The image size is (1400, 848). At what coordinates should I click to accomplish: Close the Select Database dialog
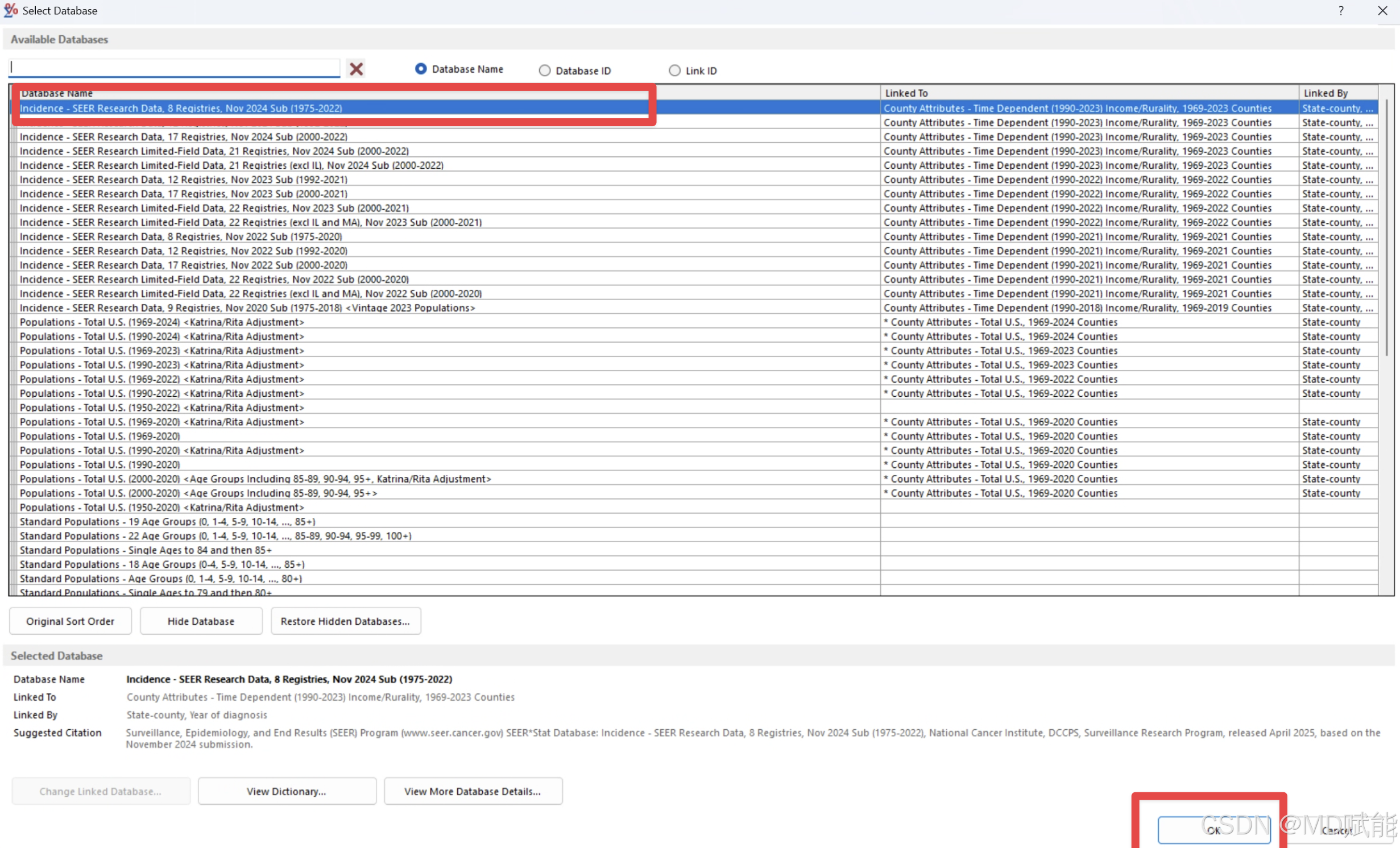coord(1382,11)
